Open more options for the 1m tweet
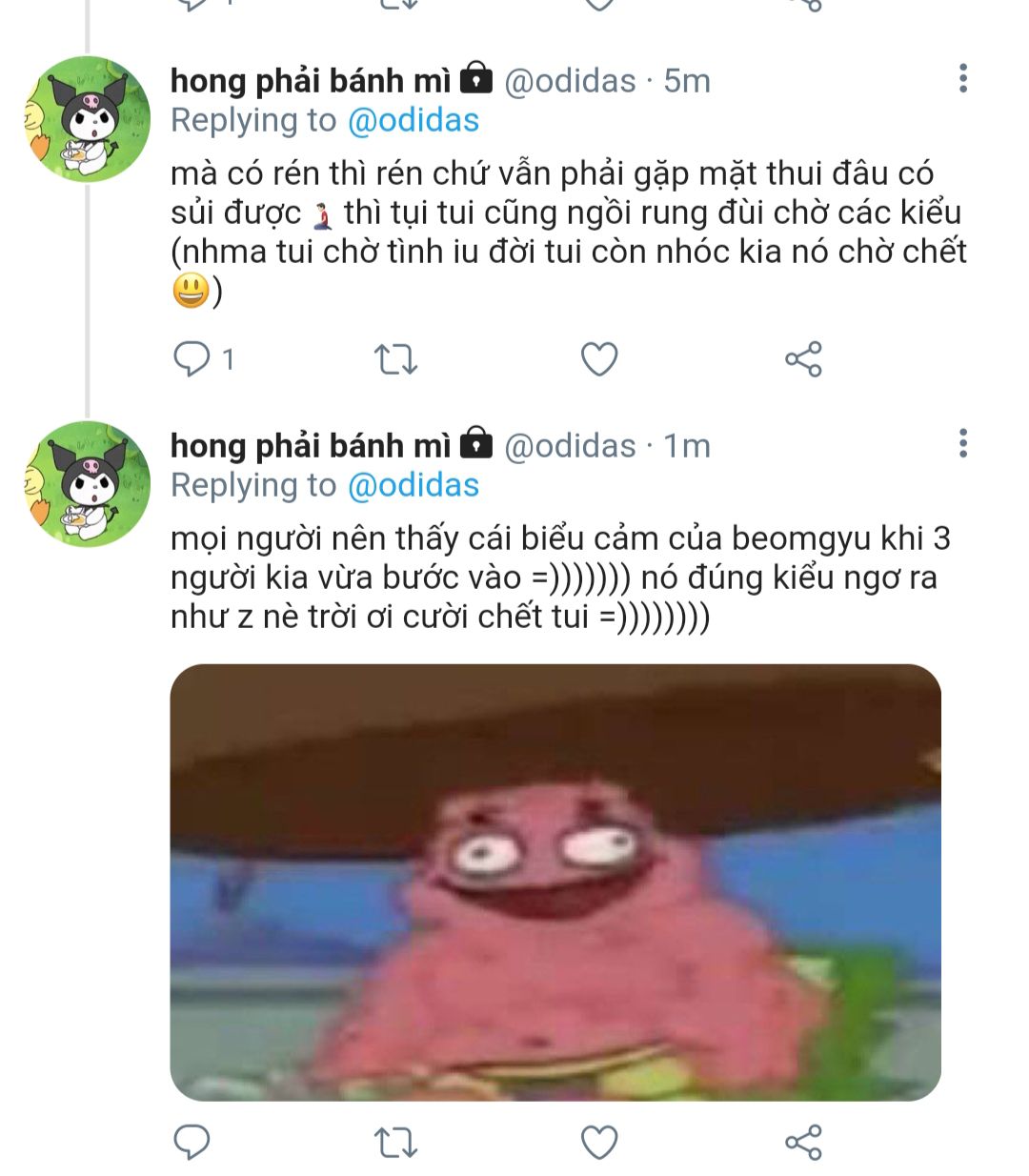 tap(963, 443)
